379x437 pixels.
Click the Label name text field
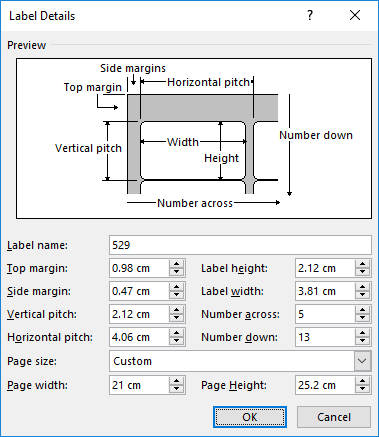(240, 245)
